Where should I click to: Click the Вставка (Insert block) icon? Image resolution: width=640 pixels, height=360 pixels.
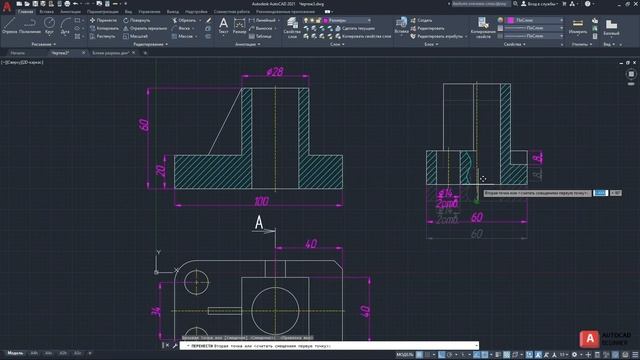tap(401, 25)
